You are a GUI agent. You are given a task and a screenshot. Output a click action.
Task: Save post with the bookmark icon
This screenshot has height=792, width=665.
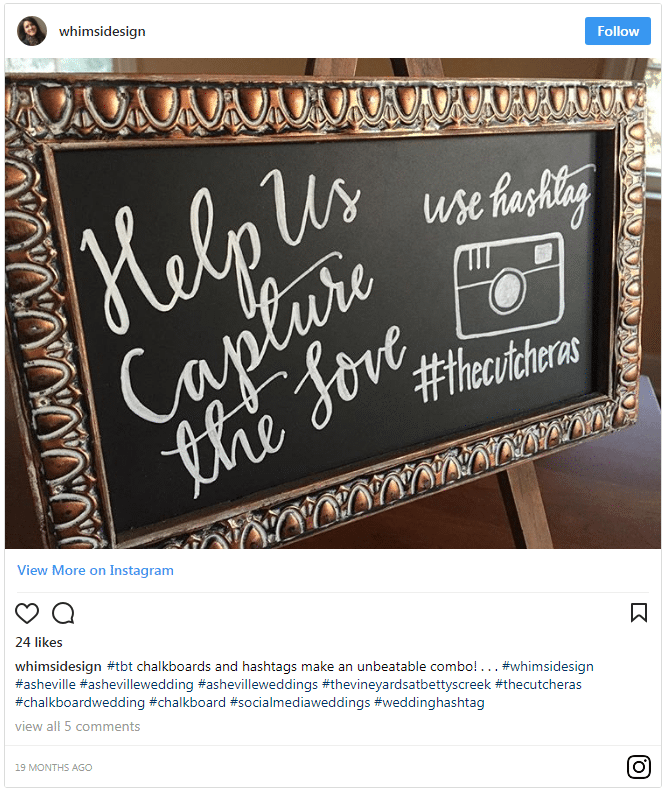(x=639, y=612)
